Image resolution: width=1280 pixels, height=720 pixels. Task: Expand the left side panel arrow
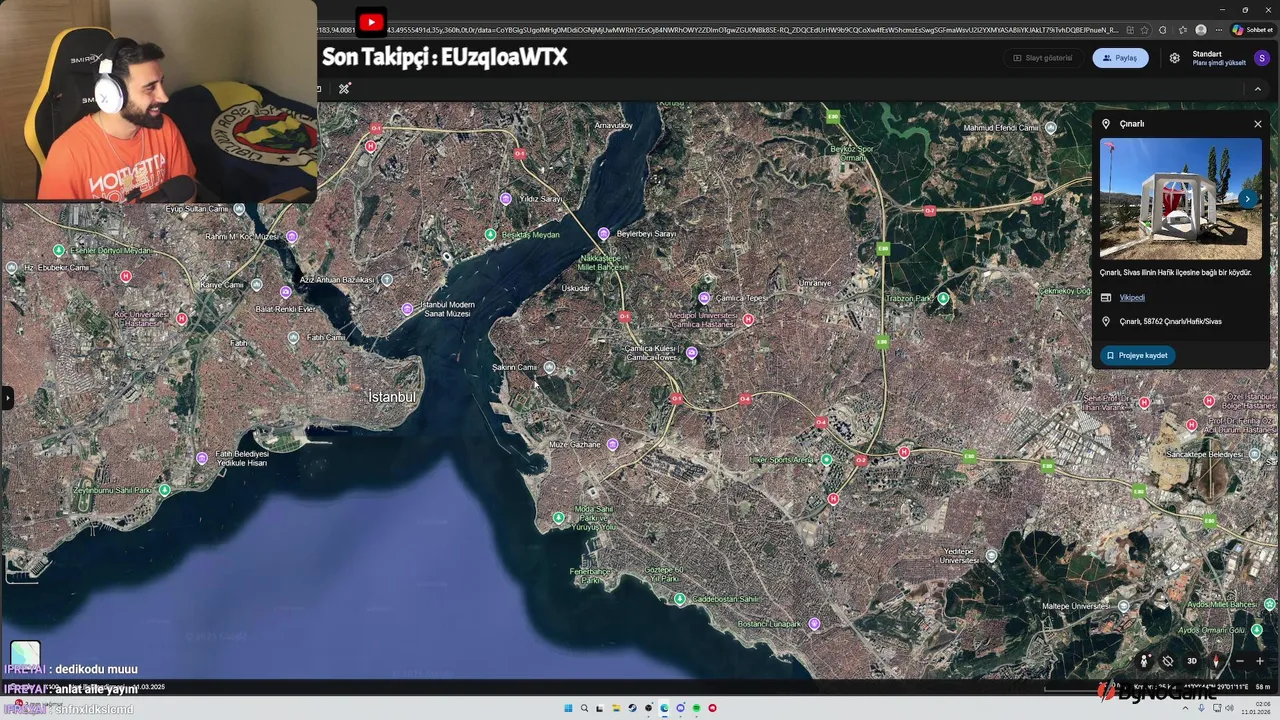tap(7, 397)
